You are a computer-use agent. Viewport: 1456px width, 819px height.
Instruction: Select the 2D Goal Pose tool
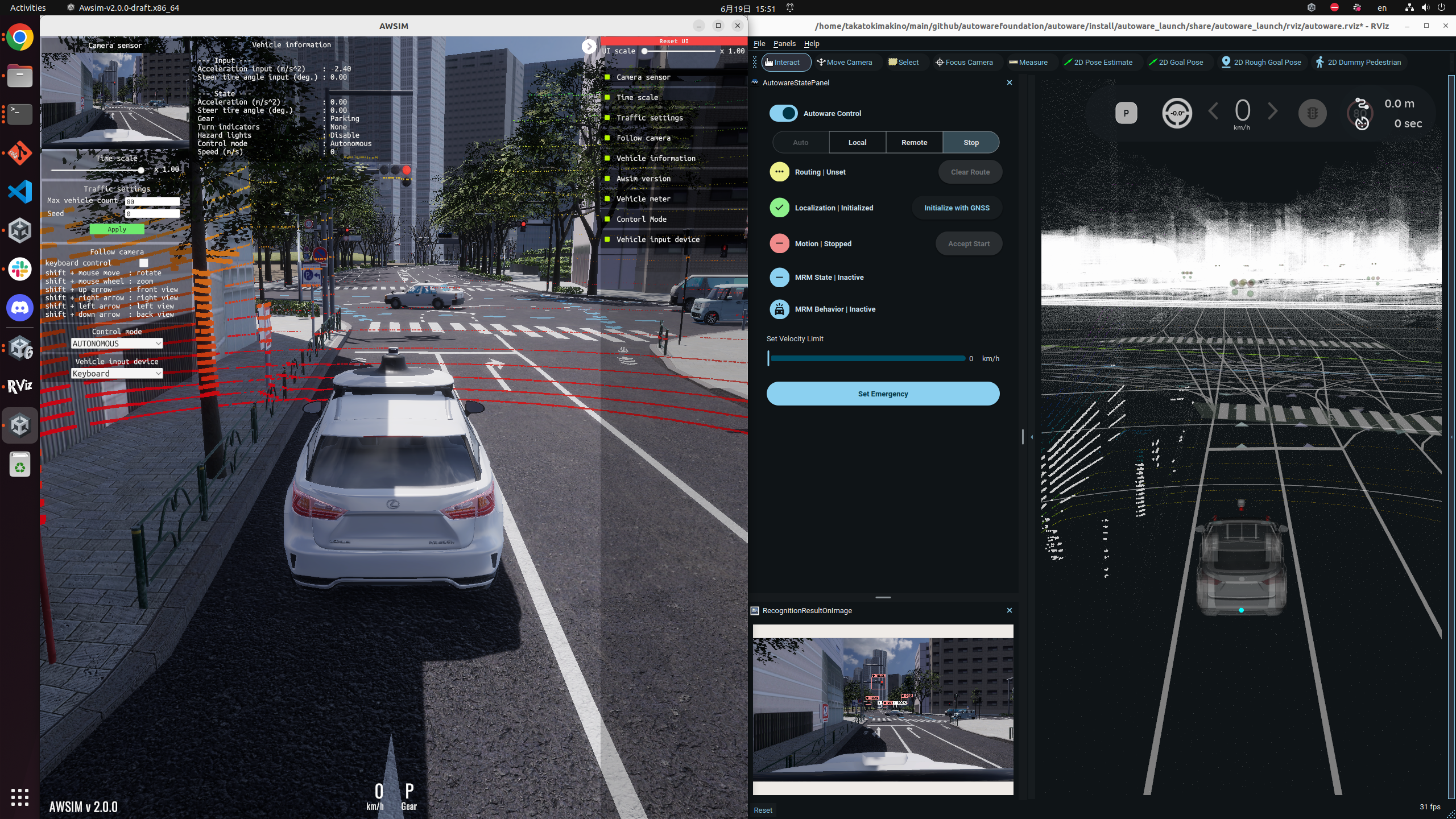point(1176,63)
